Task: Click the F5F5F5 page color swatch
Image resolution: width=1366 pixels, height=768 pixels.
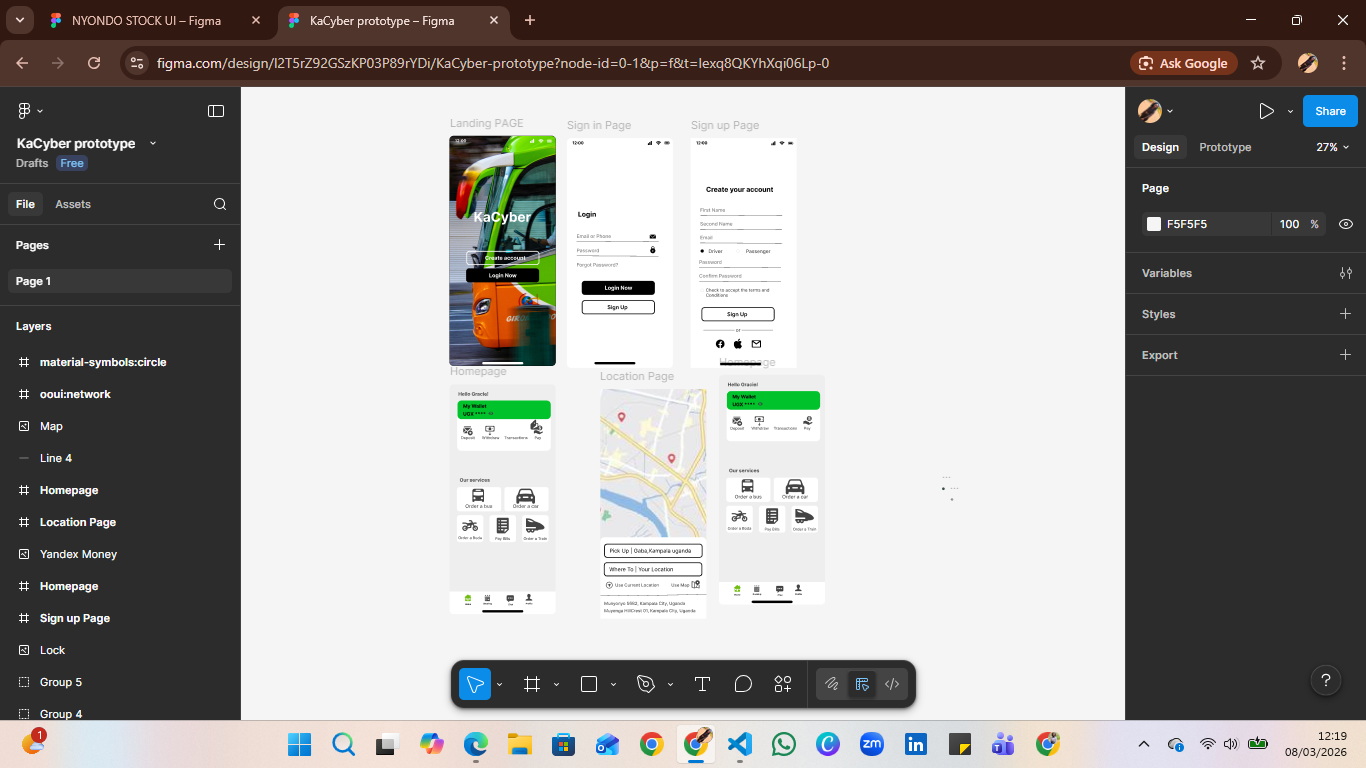Action: [x=1154, y=224]
